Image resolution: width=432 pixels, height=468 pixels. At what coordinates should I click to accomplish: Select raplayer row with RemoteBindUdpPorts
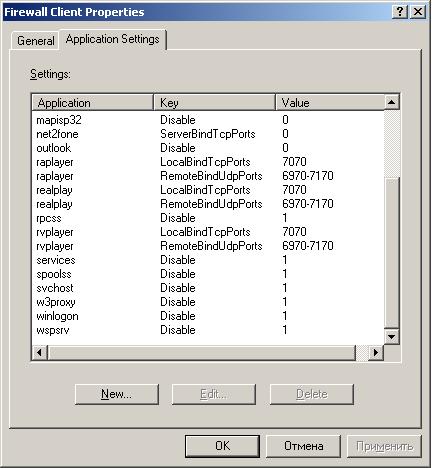pyautogui.click(x=208, y=176)
